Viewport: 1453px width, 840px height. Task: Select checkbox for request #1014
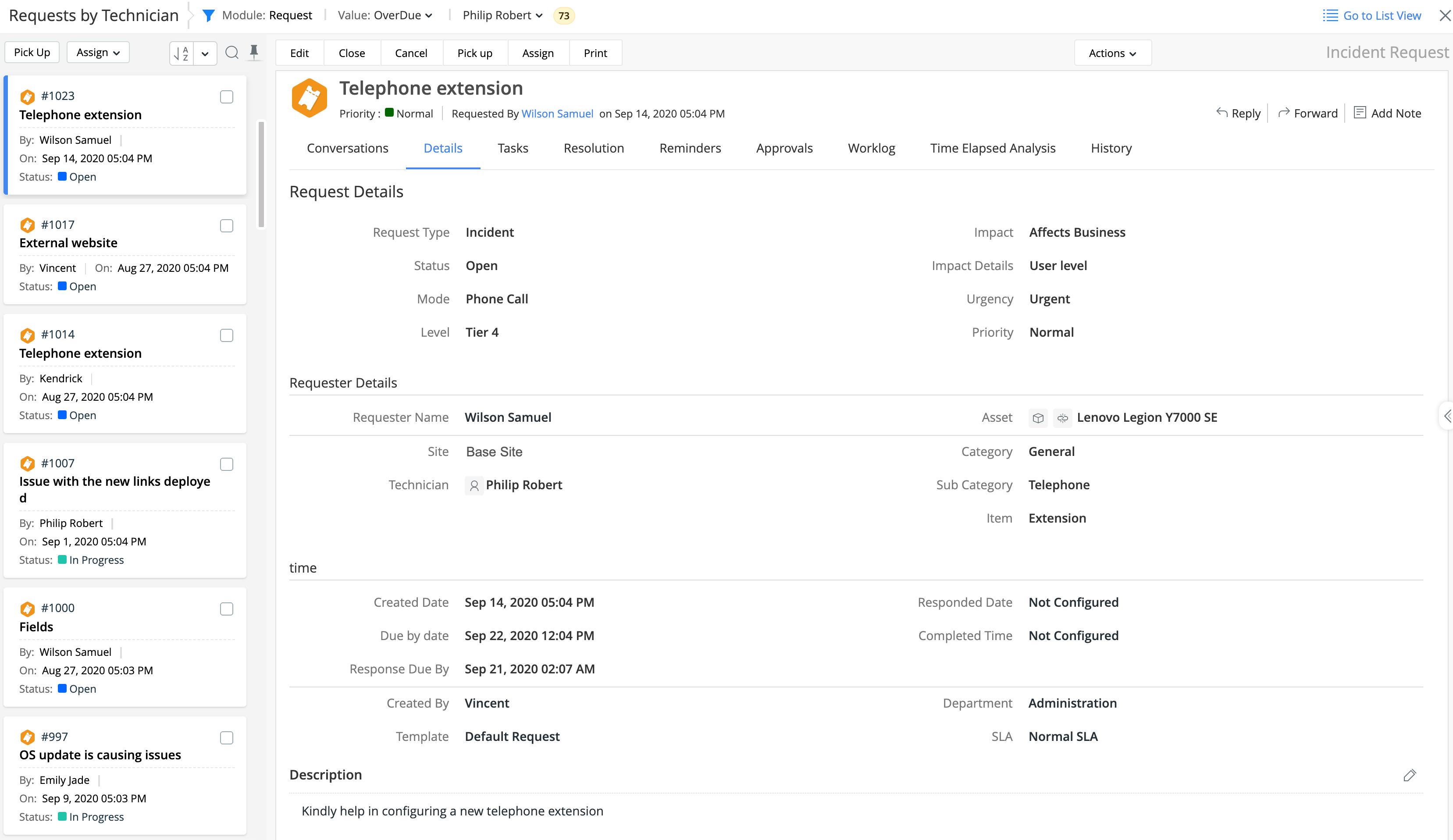point(227,335)
